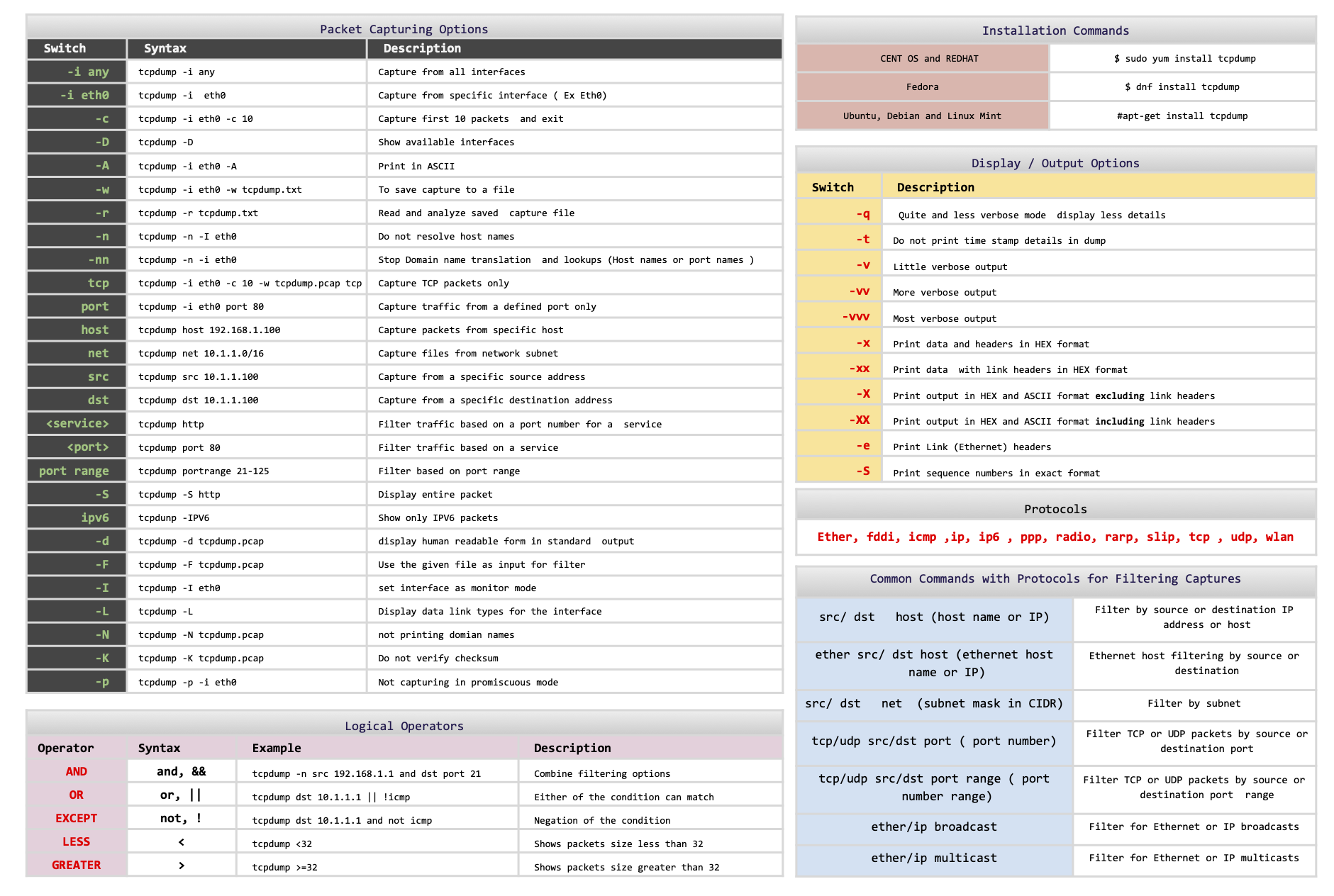This screenshot has width=1334, height=896.
Task: Select 'Ubuntu, Debian and Linux Mint' cell
Action: [923, 116]
